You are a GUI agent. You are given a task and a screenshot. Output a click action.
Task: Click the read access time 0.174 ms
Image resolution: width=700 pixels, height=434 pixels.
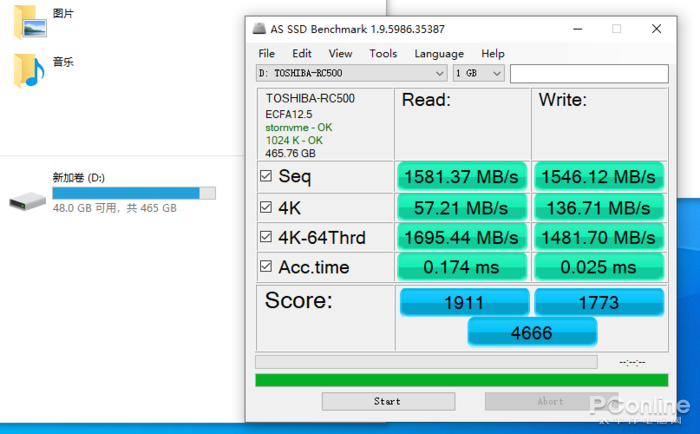pyautogui.click(x=462, y=267)
